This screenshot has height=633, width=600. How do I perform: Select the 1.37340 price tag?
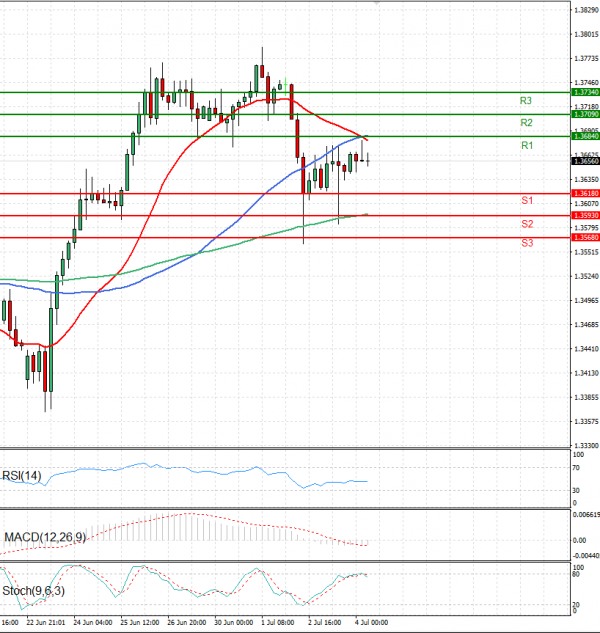point(586,92)
